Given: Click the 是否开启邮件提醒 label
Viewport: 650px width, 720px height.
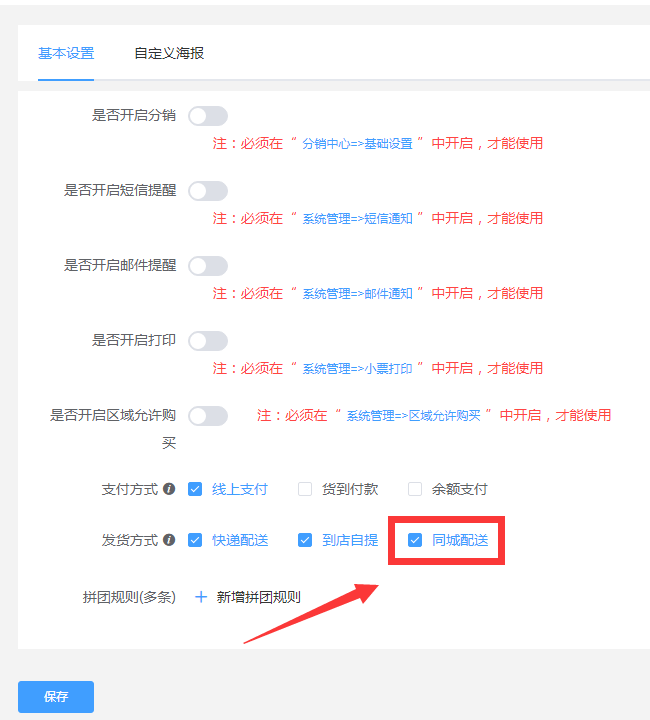Looking at the screenshot, I should point(120,265).
